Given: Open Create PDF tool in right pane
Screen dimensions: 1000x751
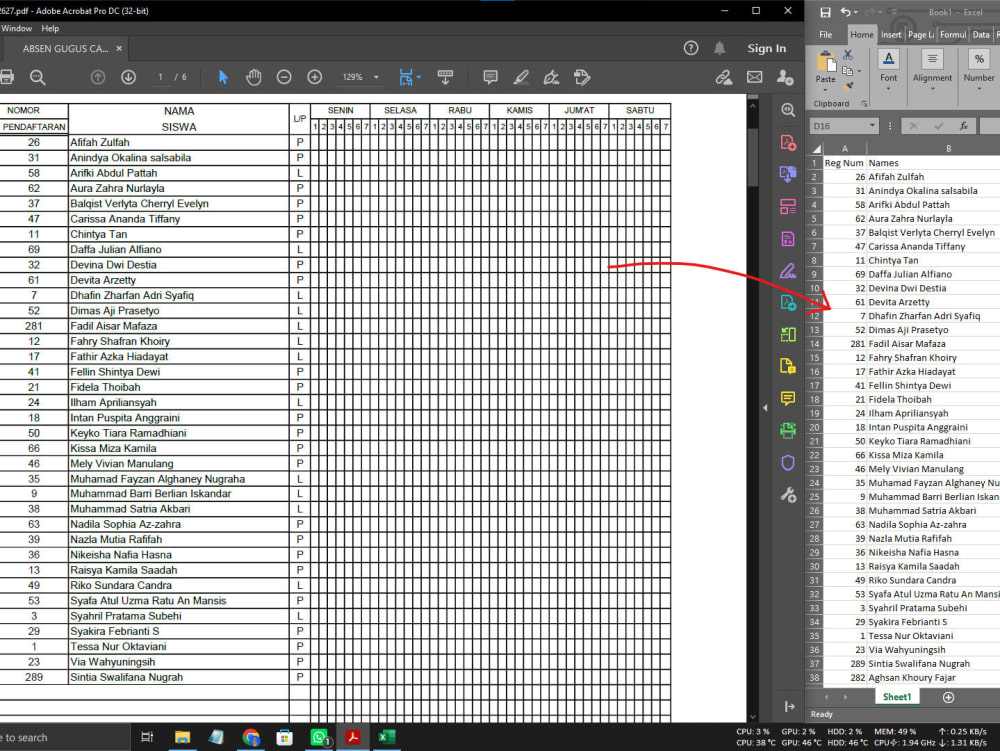Looking at the screenshot, I should pos(788,142).
